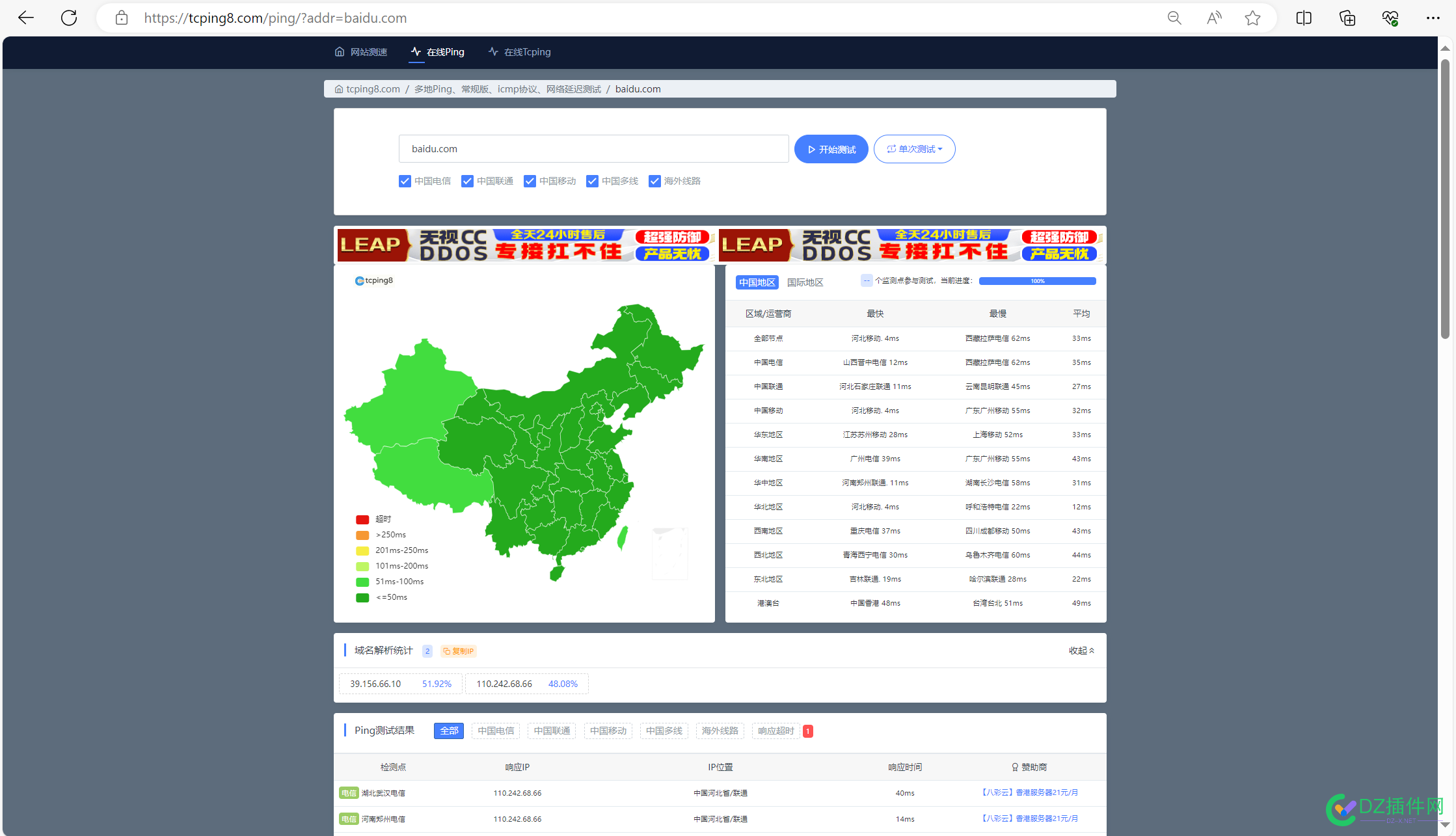Click the 电信 badge for 湖北武汉电信

point(349,792)
